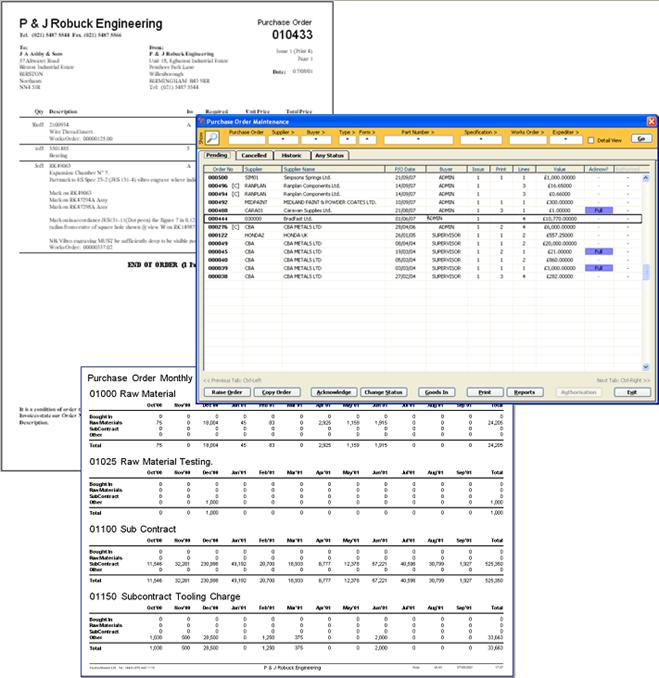Click the Raise Order button

pos(226,393)
